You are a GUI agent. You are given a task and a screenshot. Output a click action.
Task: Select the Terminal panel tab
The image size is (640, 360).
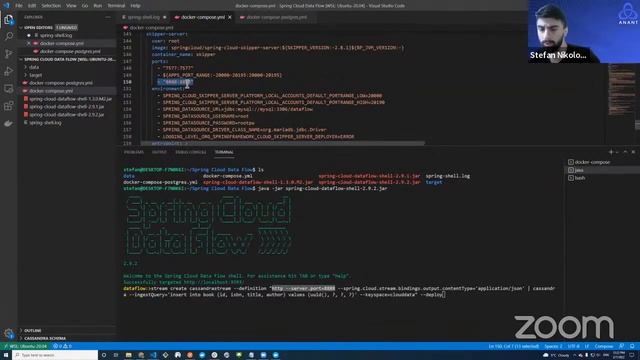(224, 152)
